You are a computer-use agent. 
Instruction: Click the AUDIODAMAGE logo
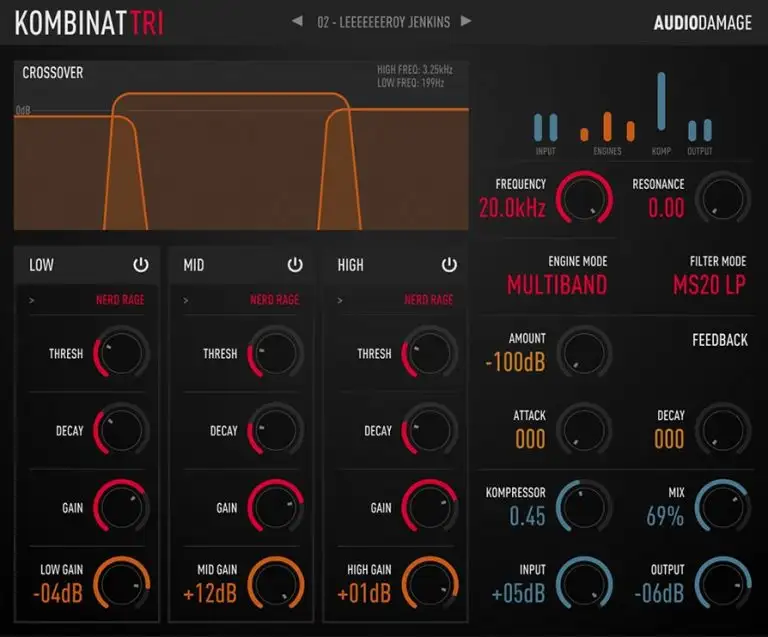coord(703,23)
